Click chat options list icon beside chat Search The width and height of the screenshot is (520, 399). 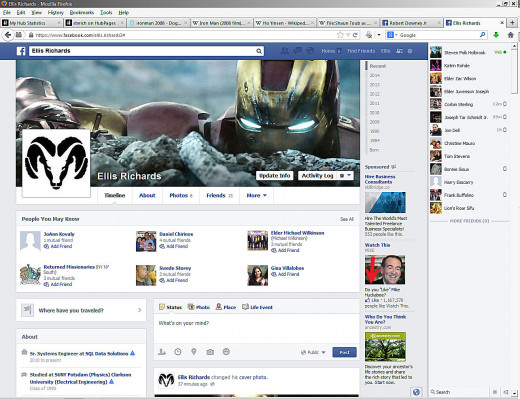[495, 392]
